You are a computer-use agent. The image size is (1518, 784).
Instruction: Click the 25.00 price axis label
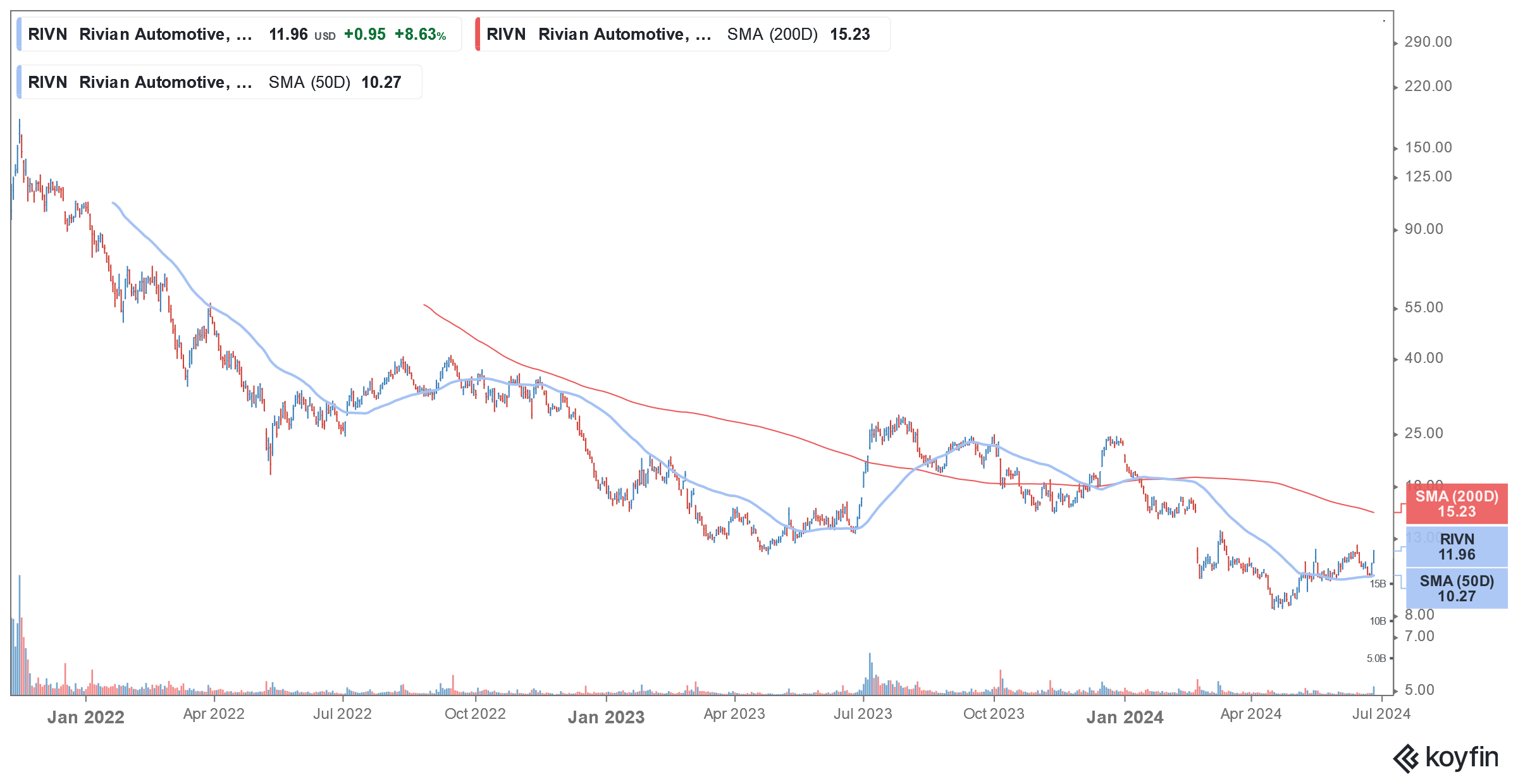click(x=1424, y=433)
